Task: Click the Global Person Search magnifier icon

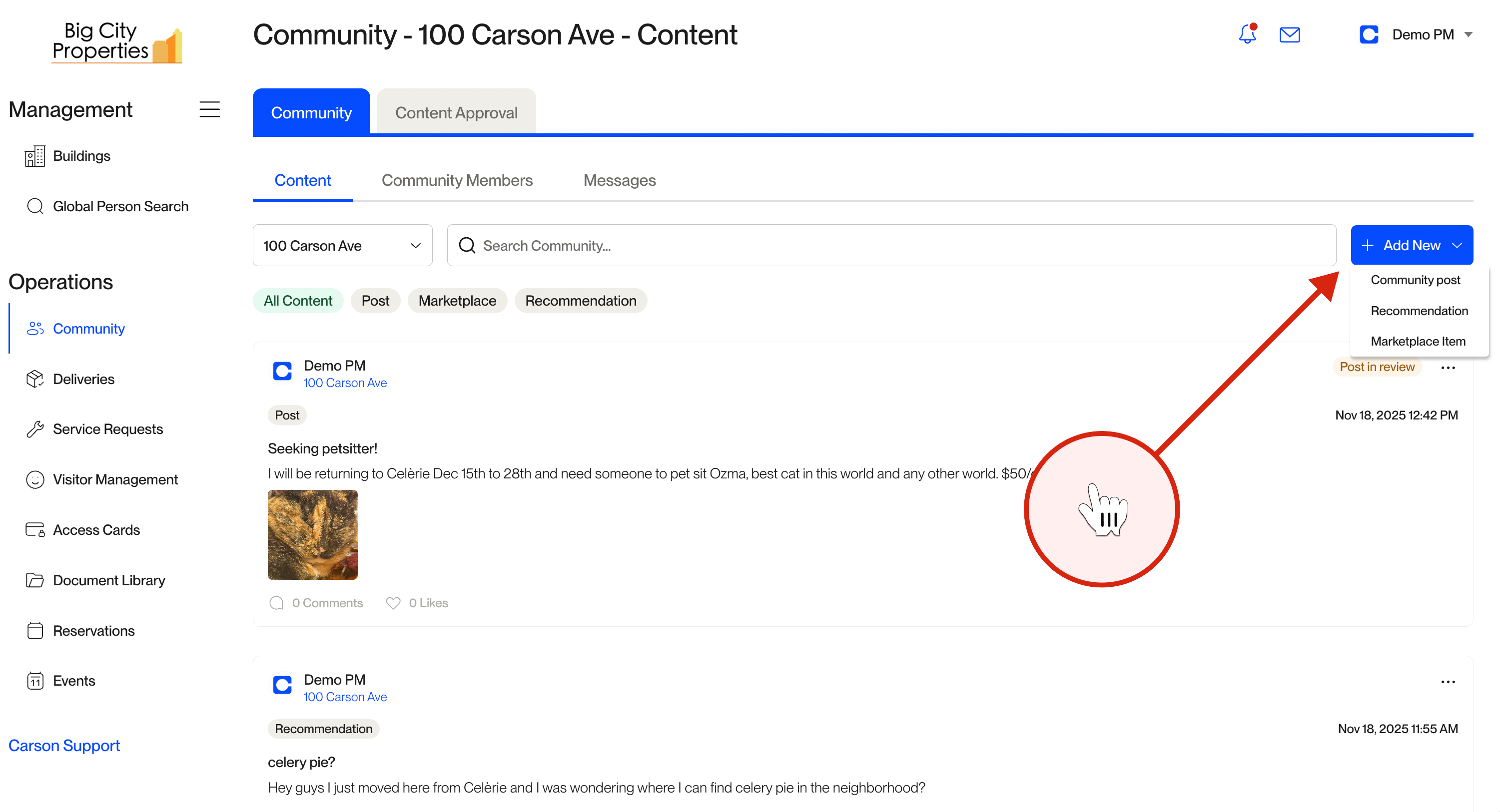Action: (x=35, y=206)
